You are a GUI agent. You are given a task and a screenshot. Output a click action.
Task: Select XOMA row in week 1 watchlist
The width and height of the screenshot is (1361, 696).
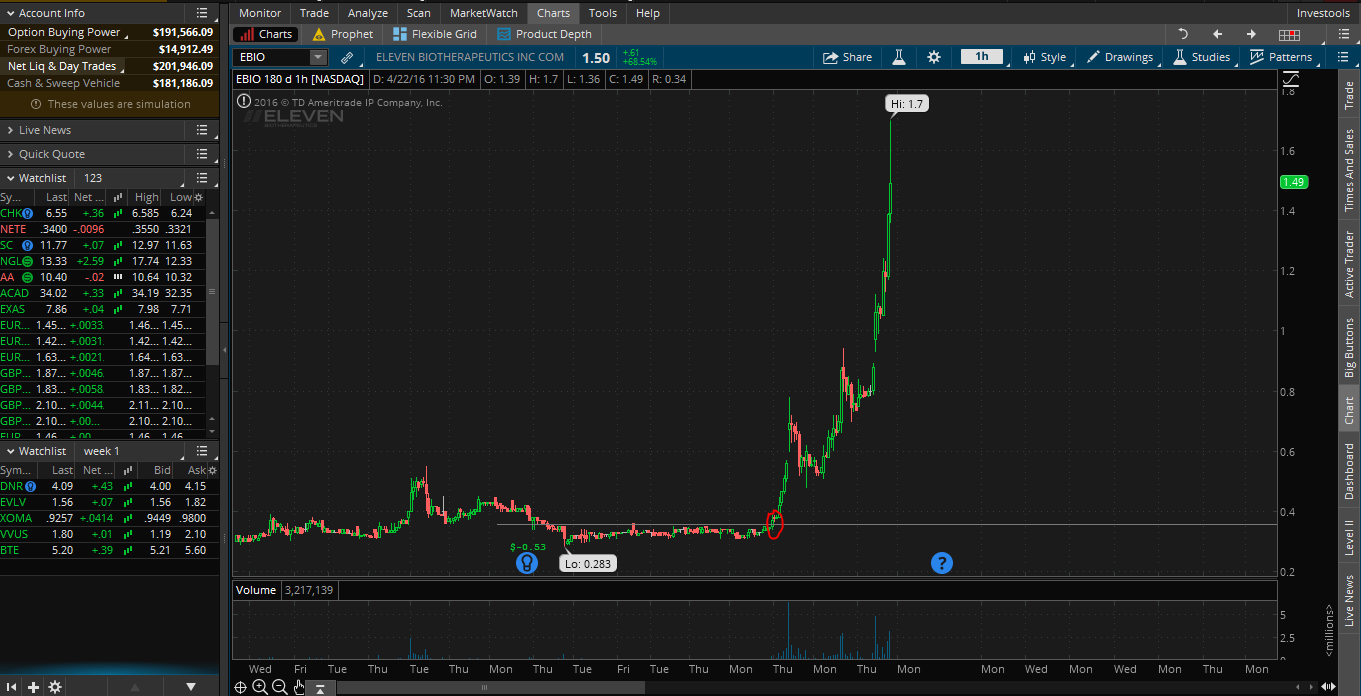click(x=109, y=518)
